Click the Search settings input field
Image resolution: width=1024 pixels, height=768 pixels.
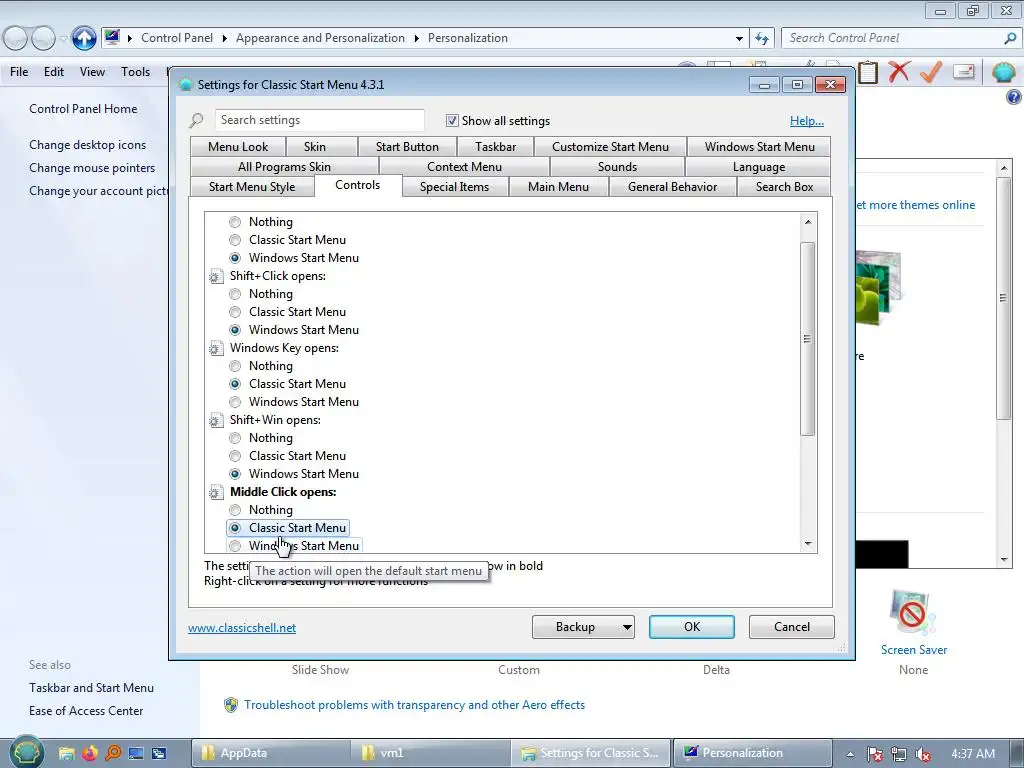tap(319, 120)
